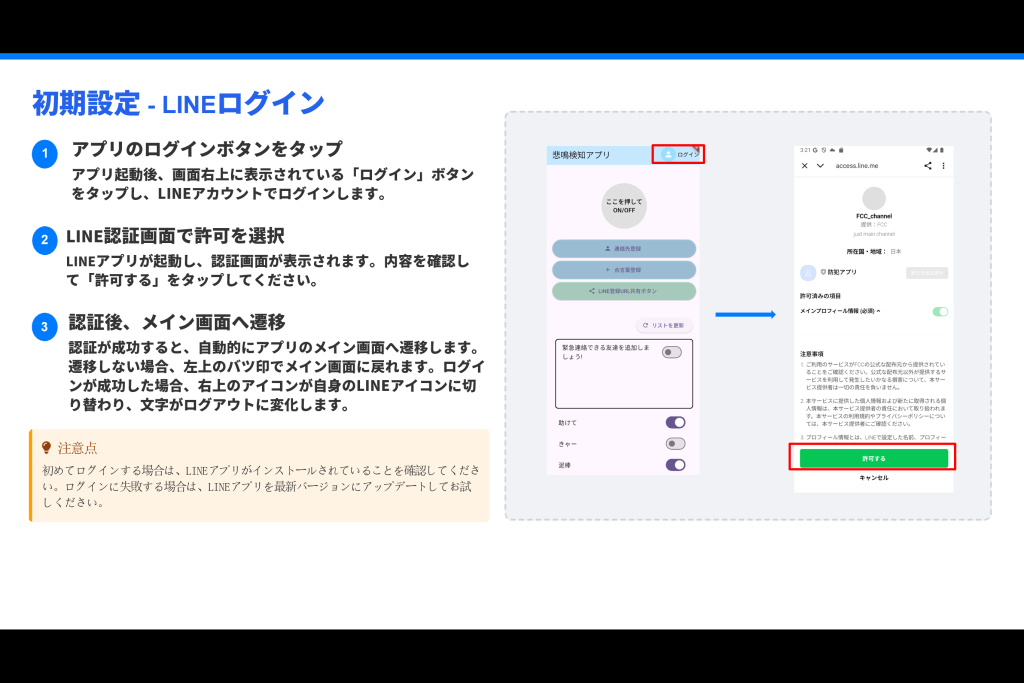Viewport: 1024px width, 683px height.
Task: Open the chevron dropdown beside the X icon
Action: coord(820,166)
